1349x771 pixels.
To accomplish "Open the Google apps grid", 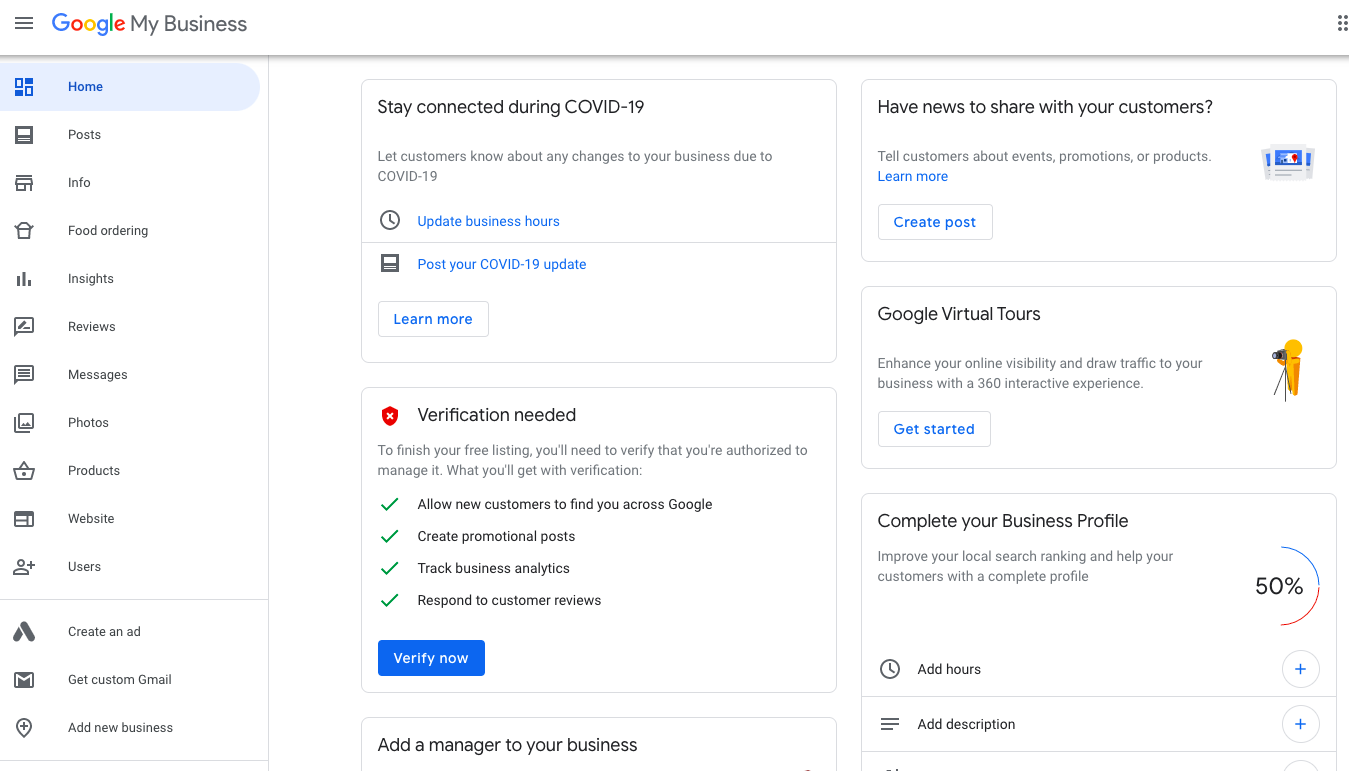I will (x=1342, y=23).
